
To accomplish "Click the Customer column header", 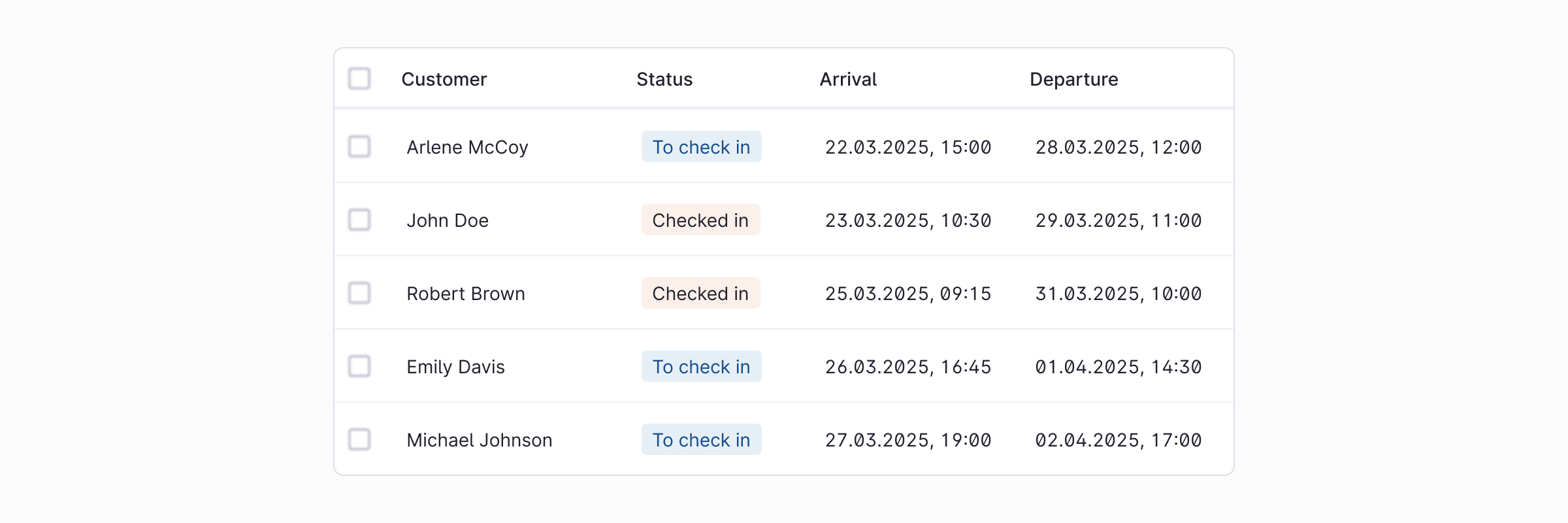I will coord(444,78).
